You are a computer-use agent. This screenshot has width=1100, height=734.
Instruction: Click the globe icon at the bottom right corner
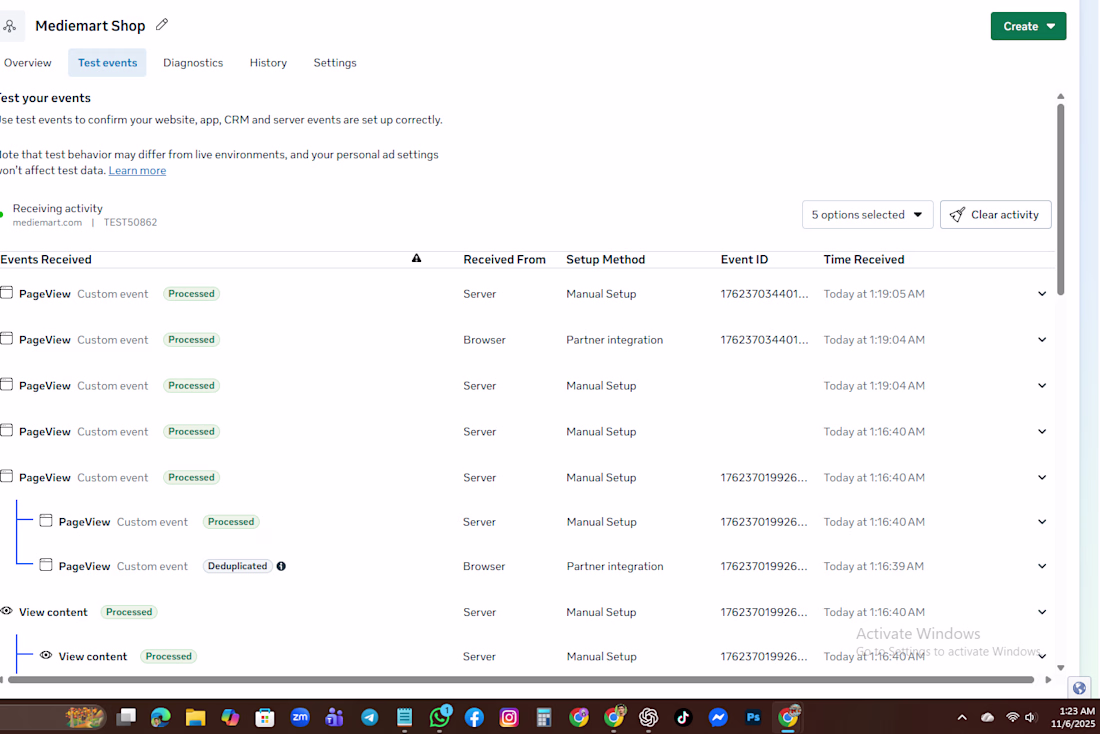click(1079, 688)
